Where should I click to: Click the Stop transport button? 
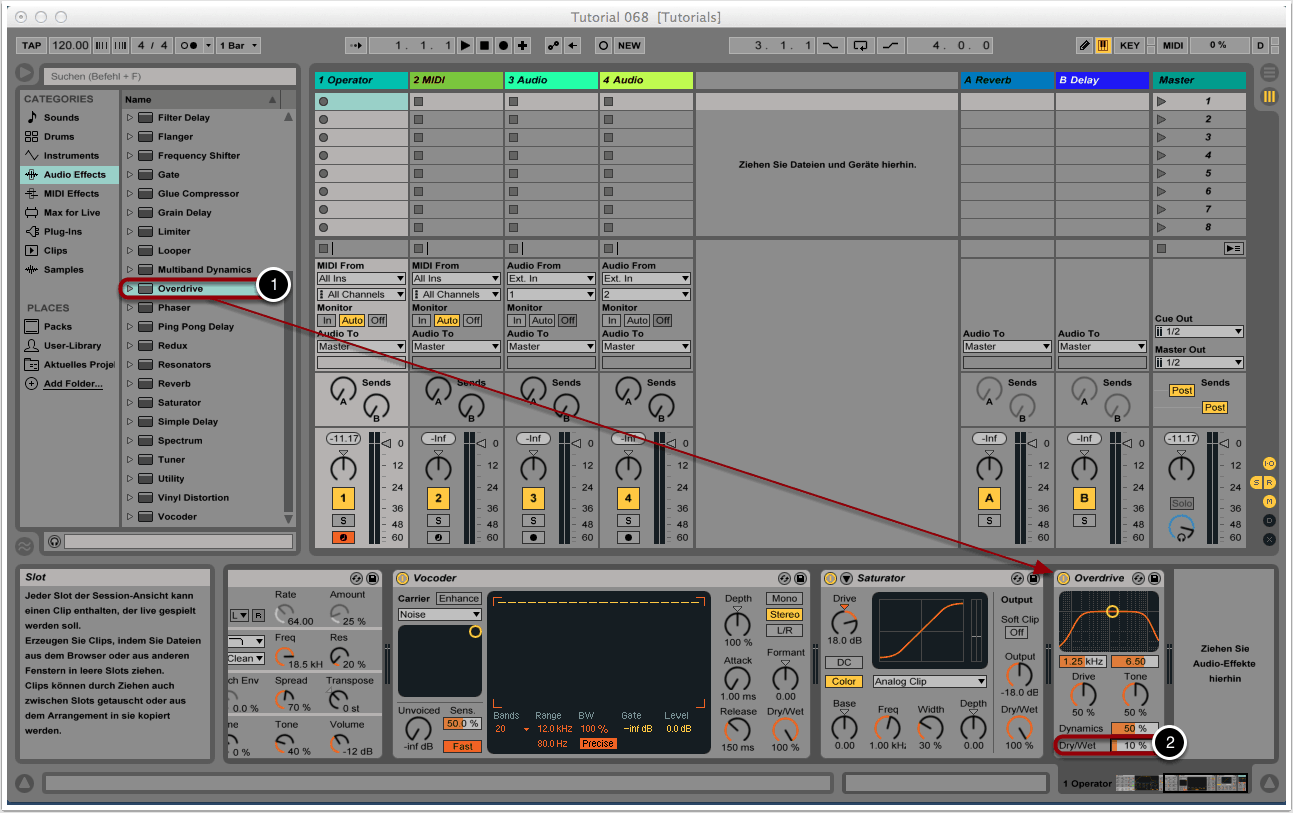click(x=484, y=46)
